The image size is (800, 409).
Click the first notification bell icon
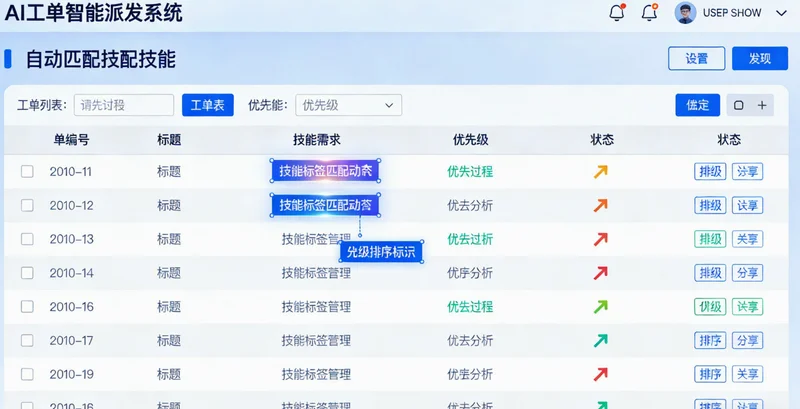(x=616, y=13)
